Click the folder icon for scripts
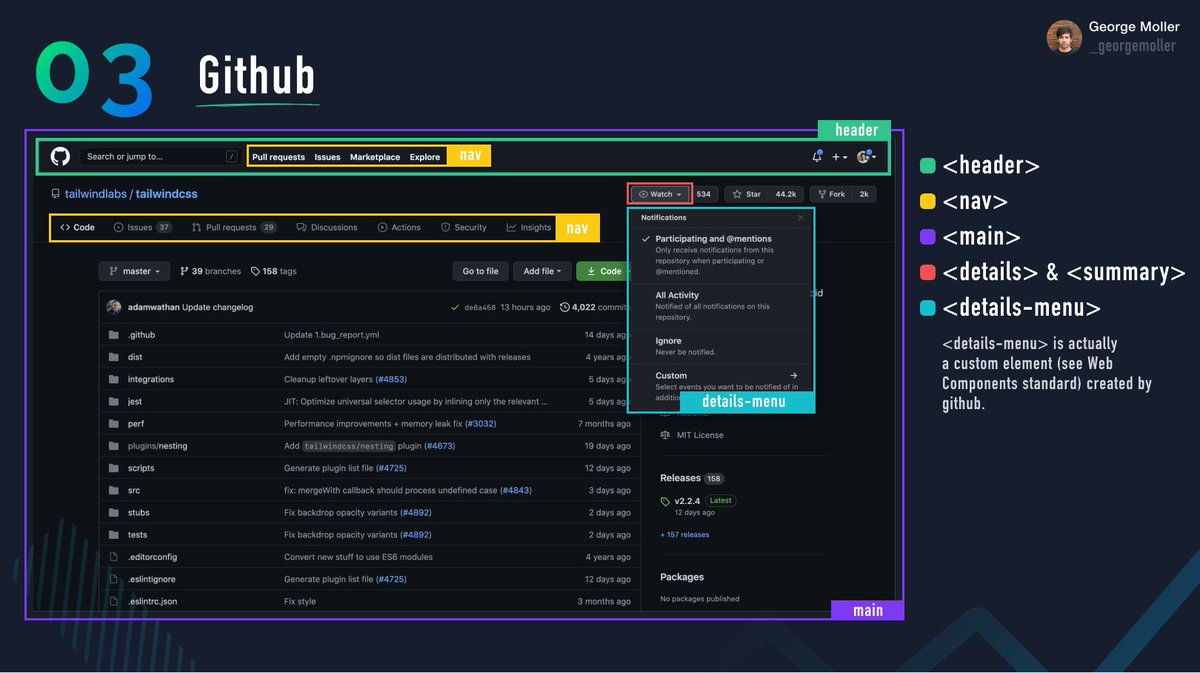1200x673 pixels. (x=113, y=468)
